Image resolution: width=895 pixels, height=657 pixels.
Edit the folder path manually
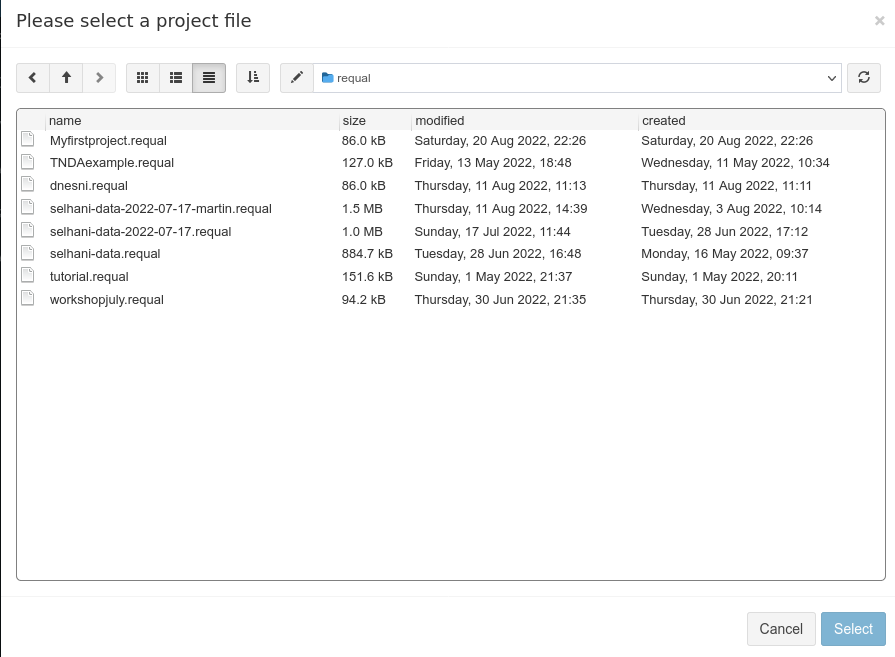[297, 78]
